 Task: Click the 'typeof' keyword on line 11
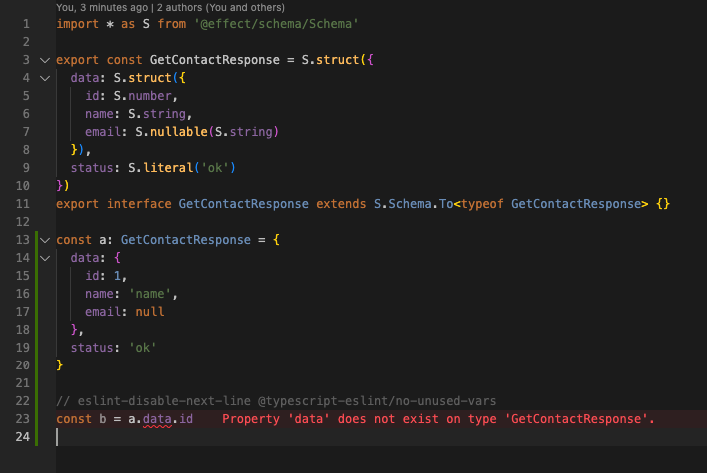pos(482,204)
